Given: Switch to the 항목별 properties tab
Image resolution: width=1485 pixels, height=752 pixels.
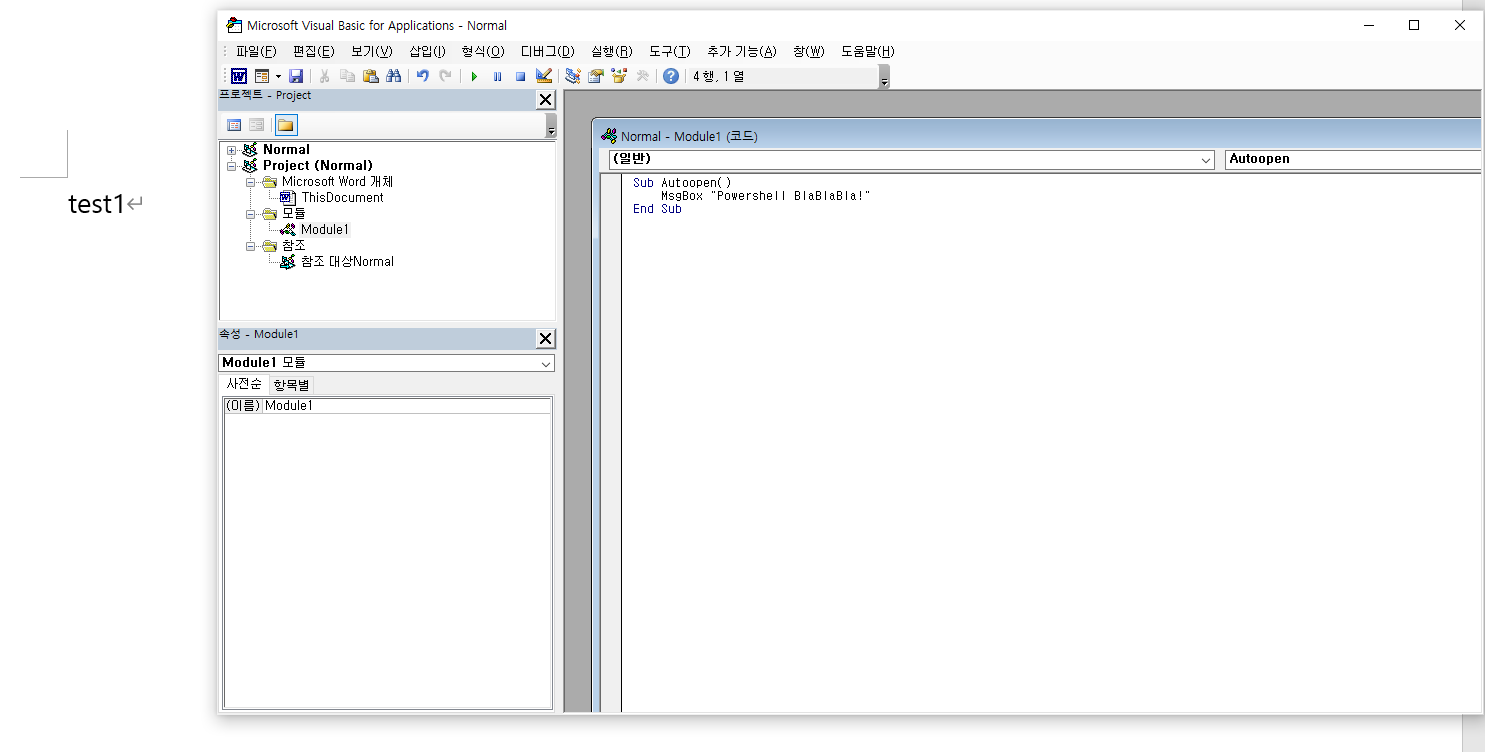Looking at the screenshot, I should pos(292,384).
